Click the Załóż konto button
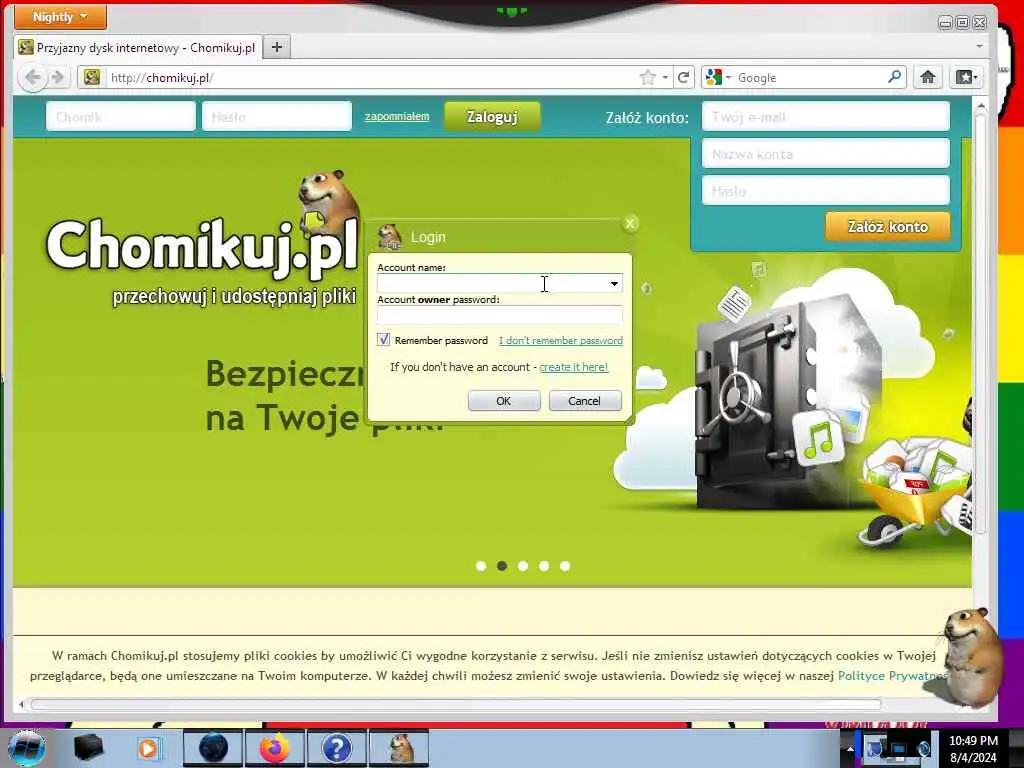Viewport: 1024px width, 768px height. [888, 227]
